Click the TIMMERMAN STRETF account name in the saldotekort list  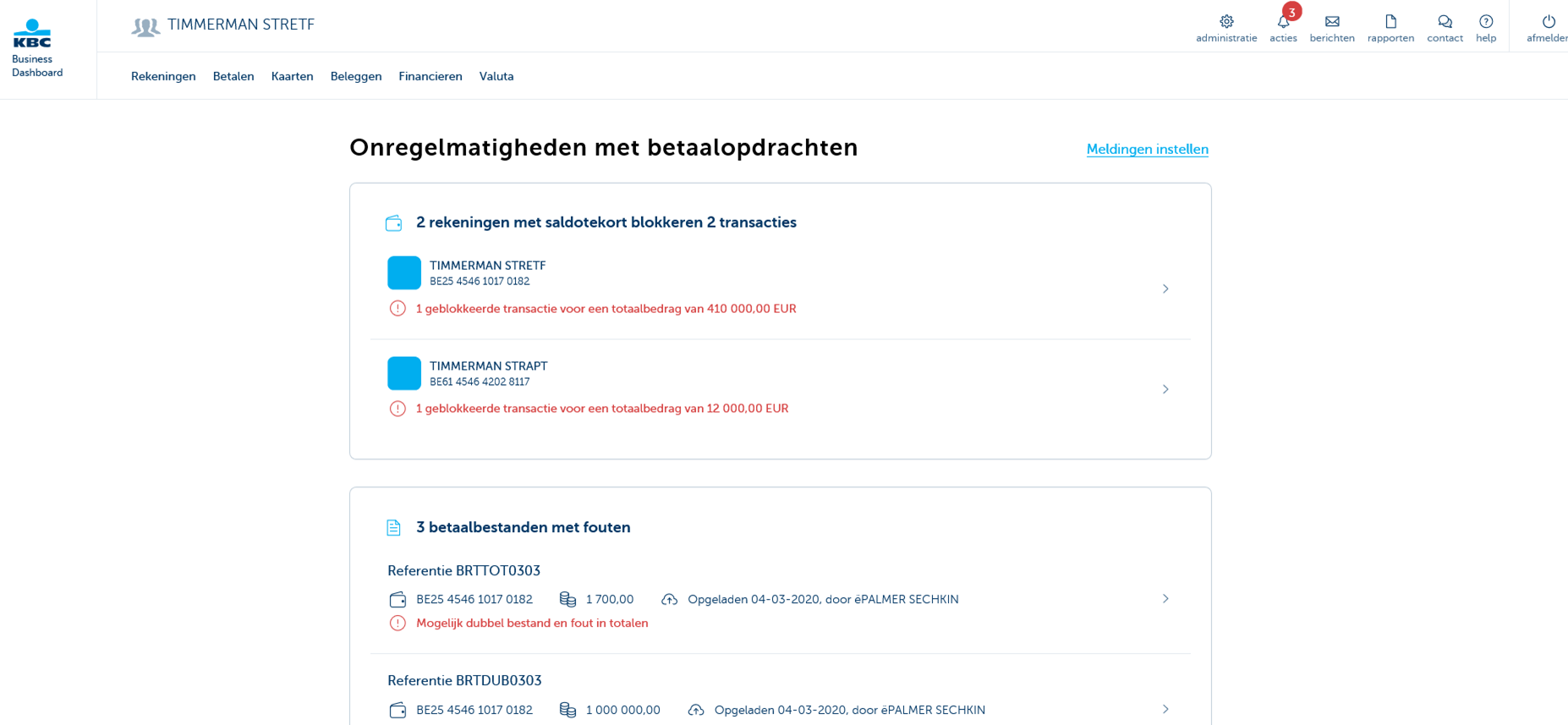point(488,266)
